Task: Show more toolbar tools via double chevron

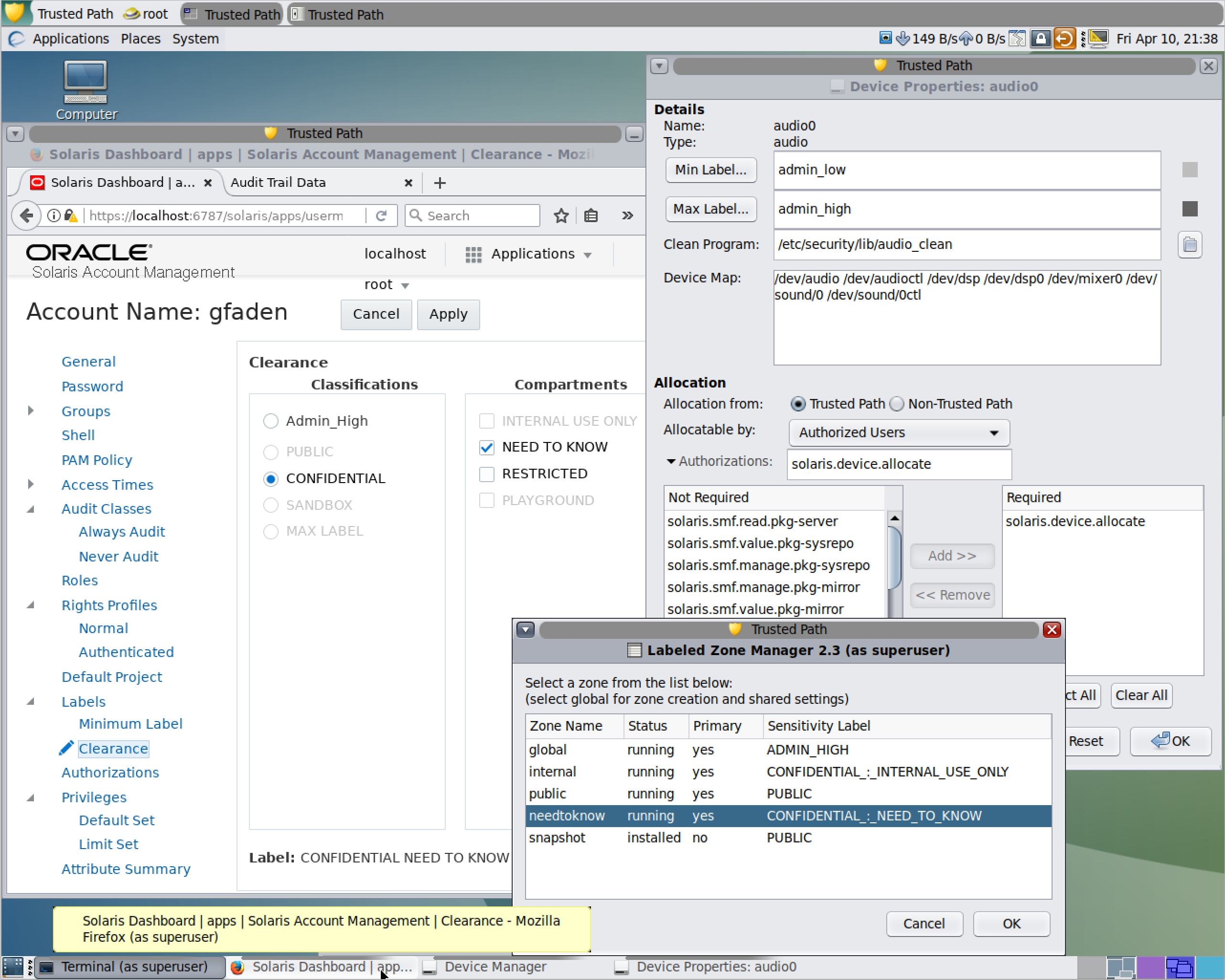Action: (x=627, y=216)
